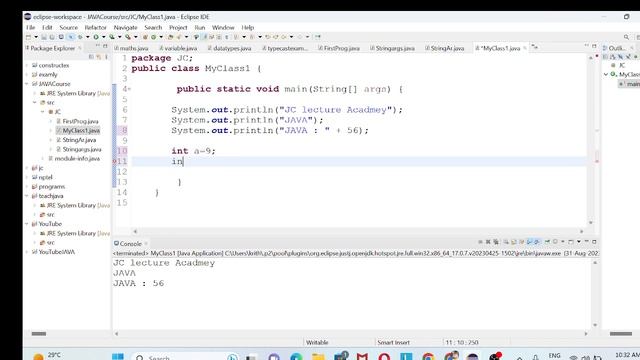The image size is (640, 360).
Task: Switch to the maths.java editor tab
Action: [x=132, y=48]
